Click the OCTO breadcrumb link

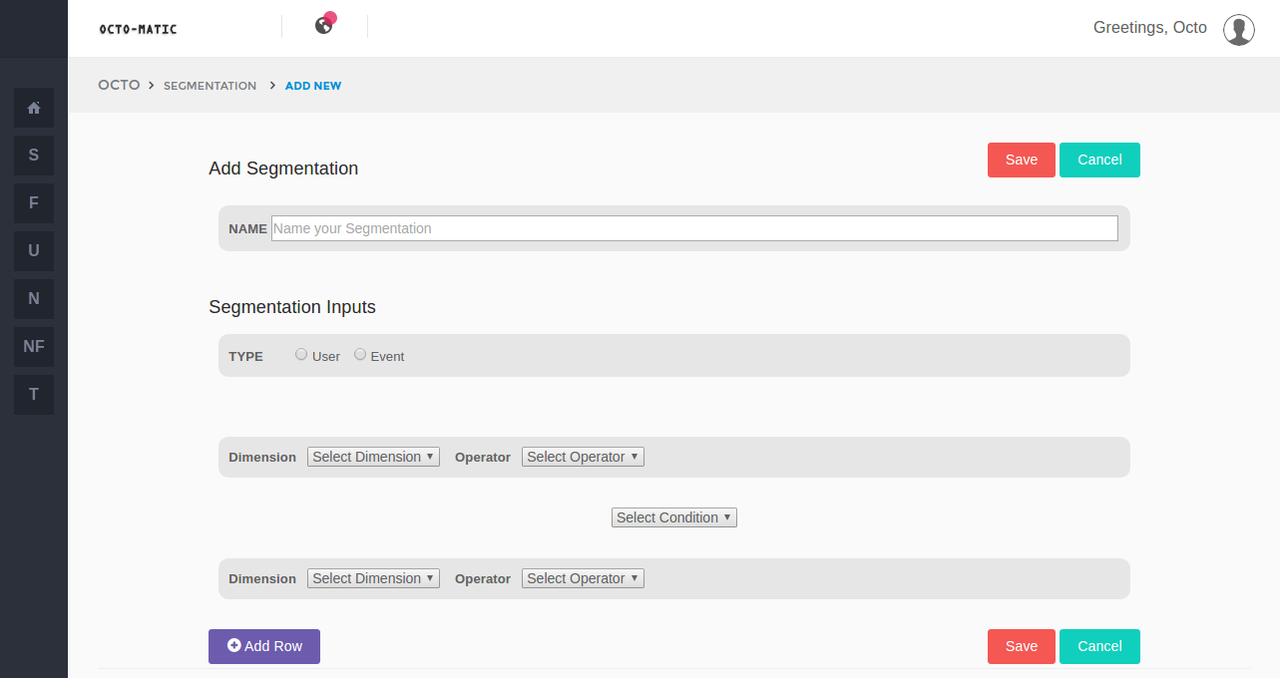119,85
